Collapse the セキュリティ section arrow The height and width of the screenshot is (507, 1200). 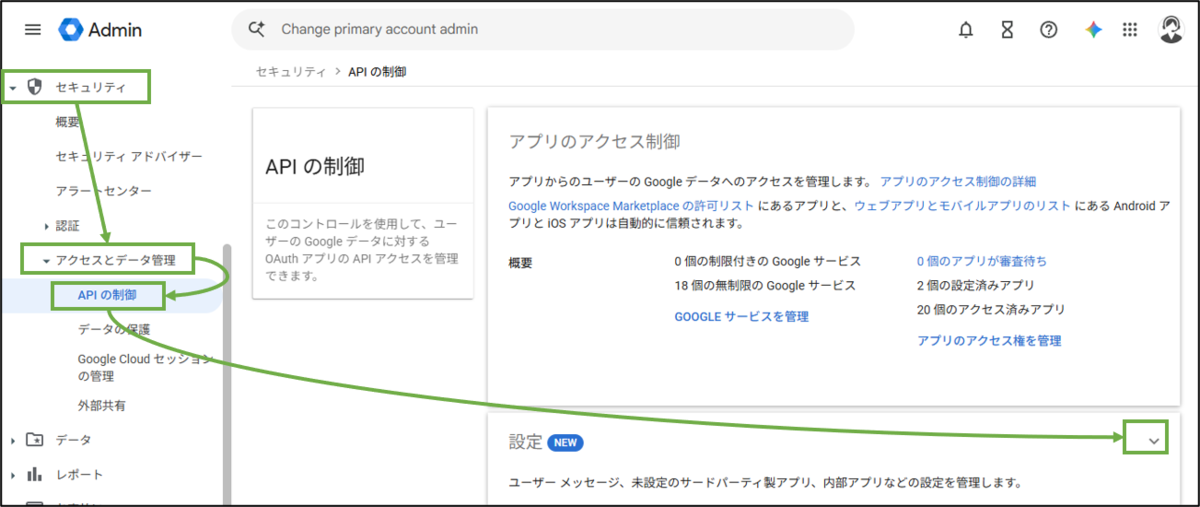(x=13, y=88)
